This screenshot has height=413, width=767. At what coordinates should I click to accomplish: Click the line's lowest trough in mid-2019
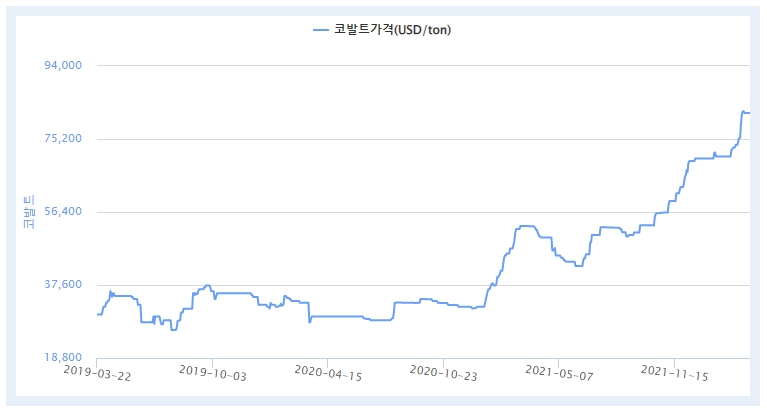coord(173,329)
